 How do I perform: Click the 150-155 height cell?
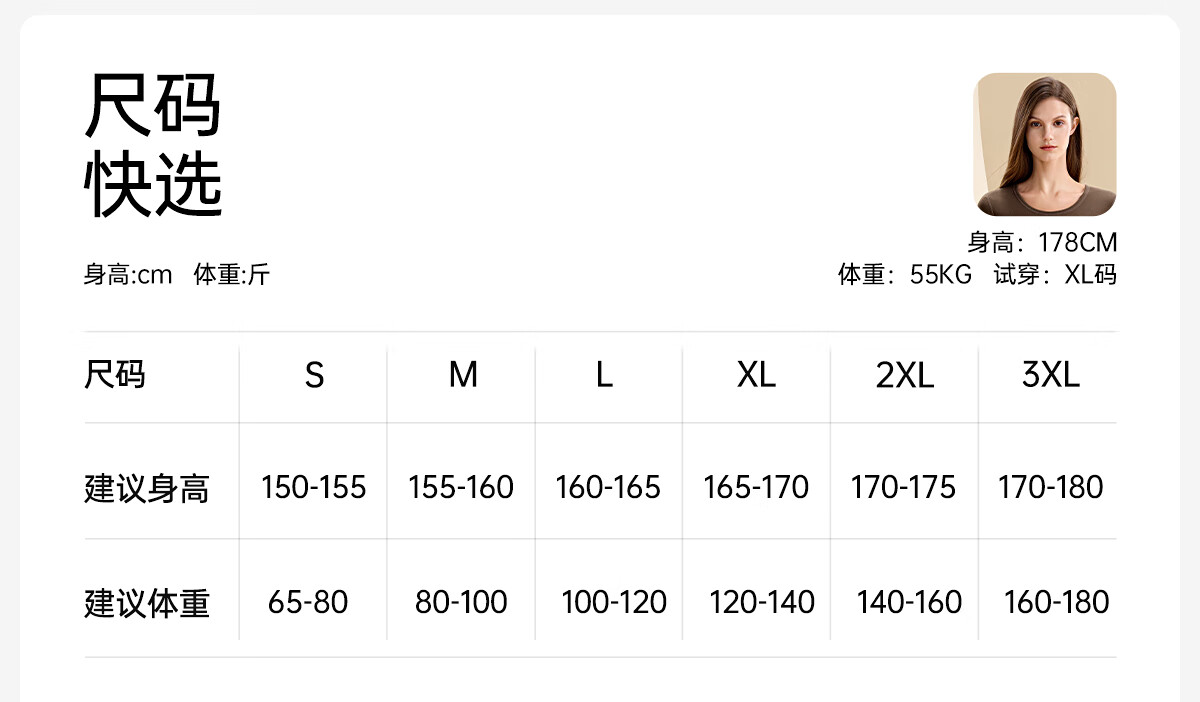pyautogui.click(x=314, y=488)
